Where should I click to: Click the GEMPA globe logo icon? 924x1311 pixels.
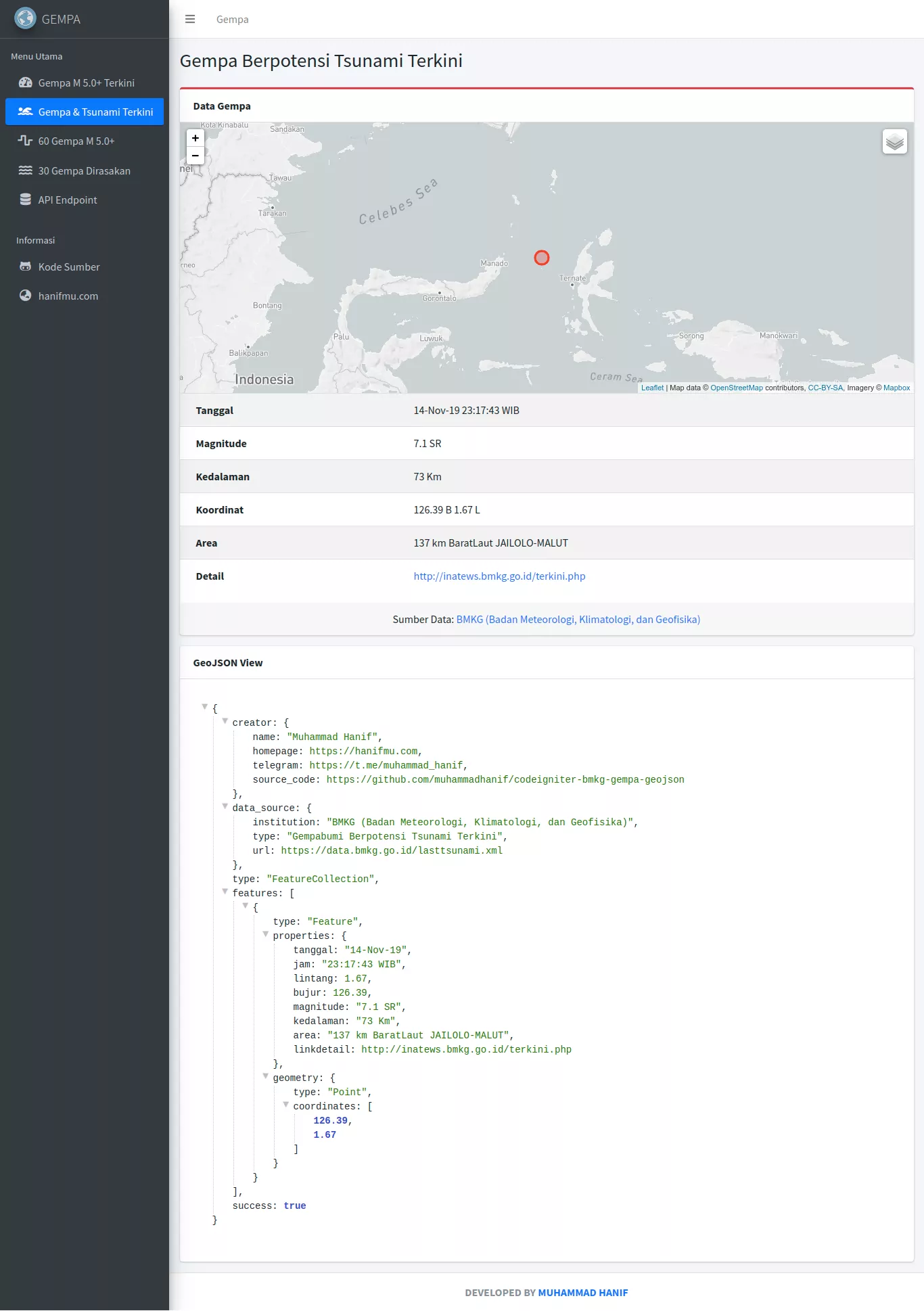[x=25, y=18]
